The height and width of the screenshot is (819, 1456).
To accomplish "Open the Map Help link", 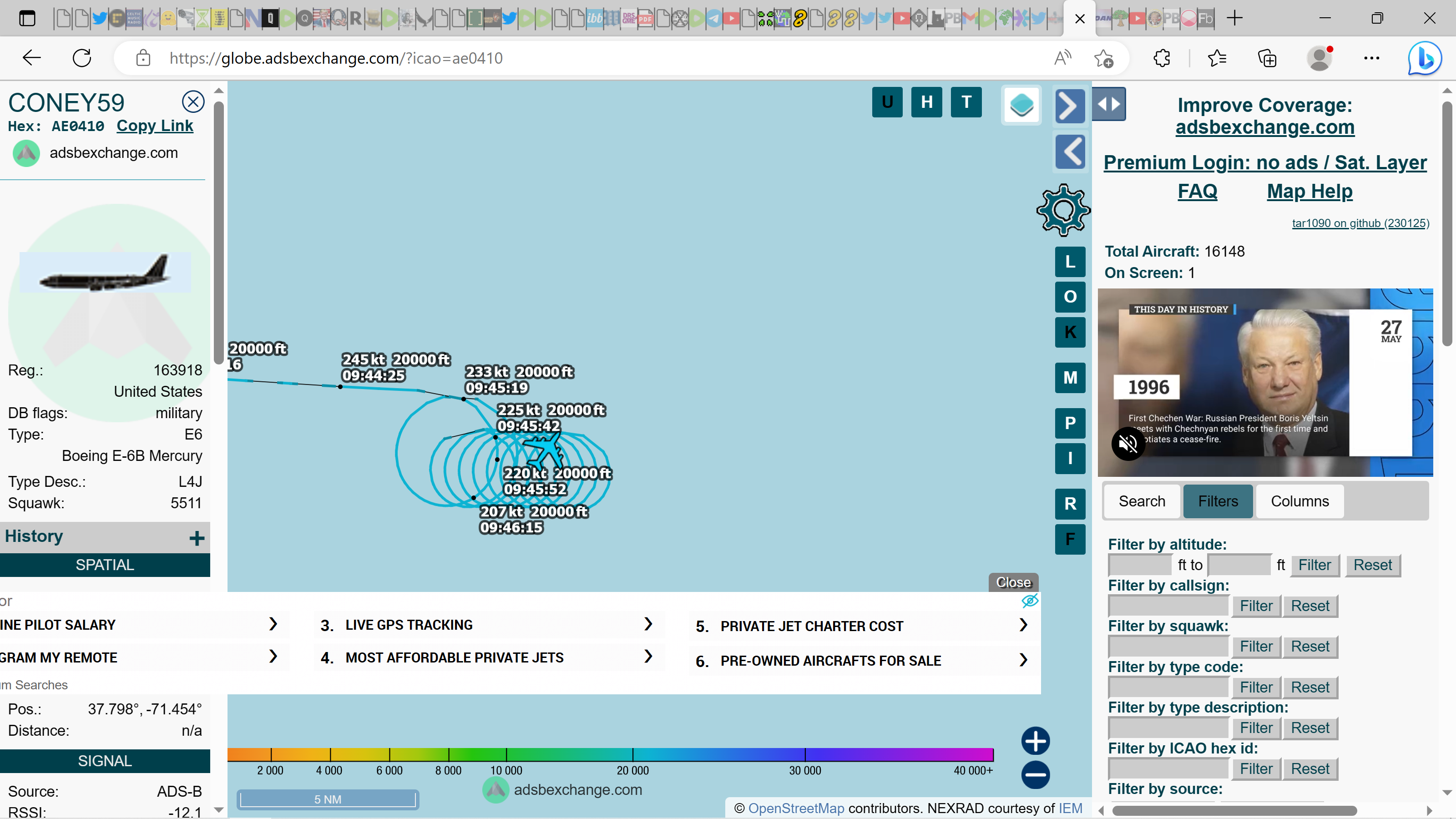I will 1309,191.
